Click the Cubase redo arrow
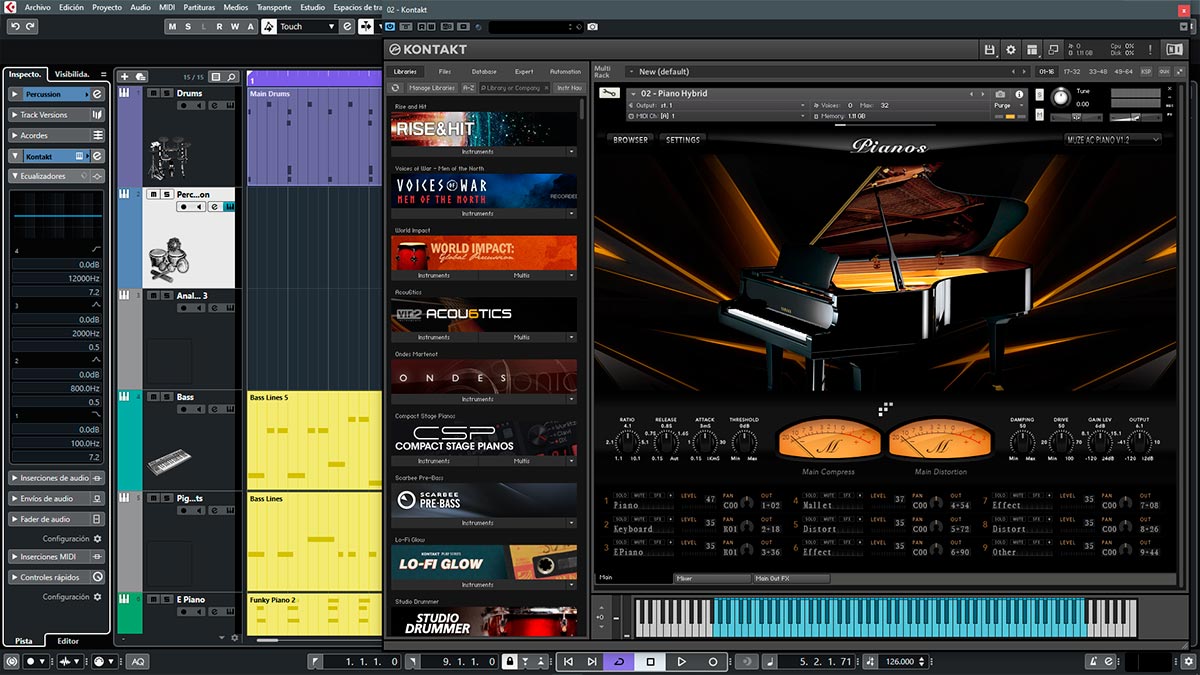1200x675 pixels. click(x=30, y=27)
